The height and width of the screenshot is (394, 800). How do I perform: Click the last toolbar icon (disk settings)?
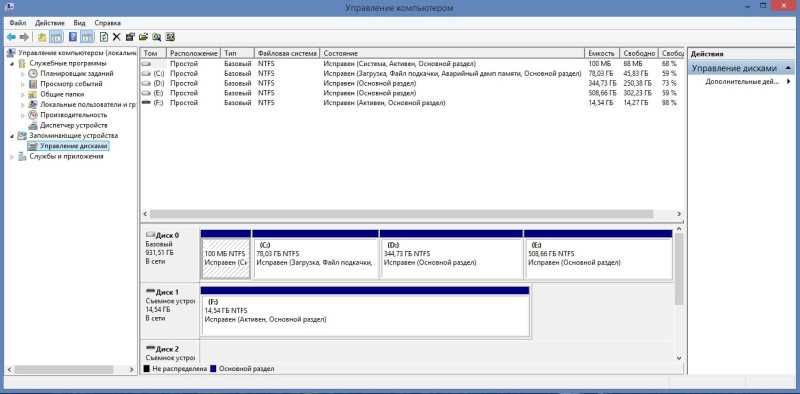tap(170, 37)
